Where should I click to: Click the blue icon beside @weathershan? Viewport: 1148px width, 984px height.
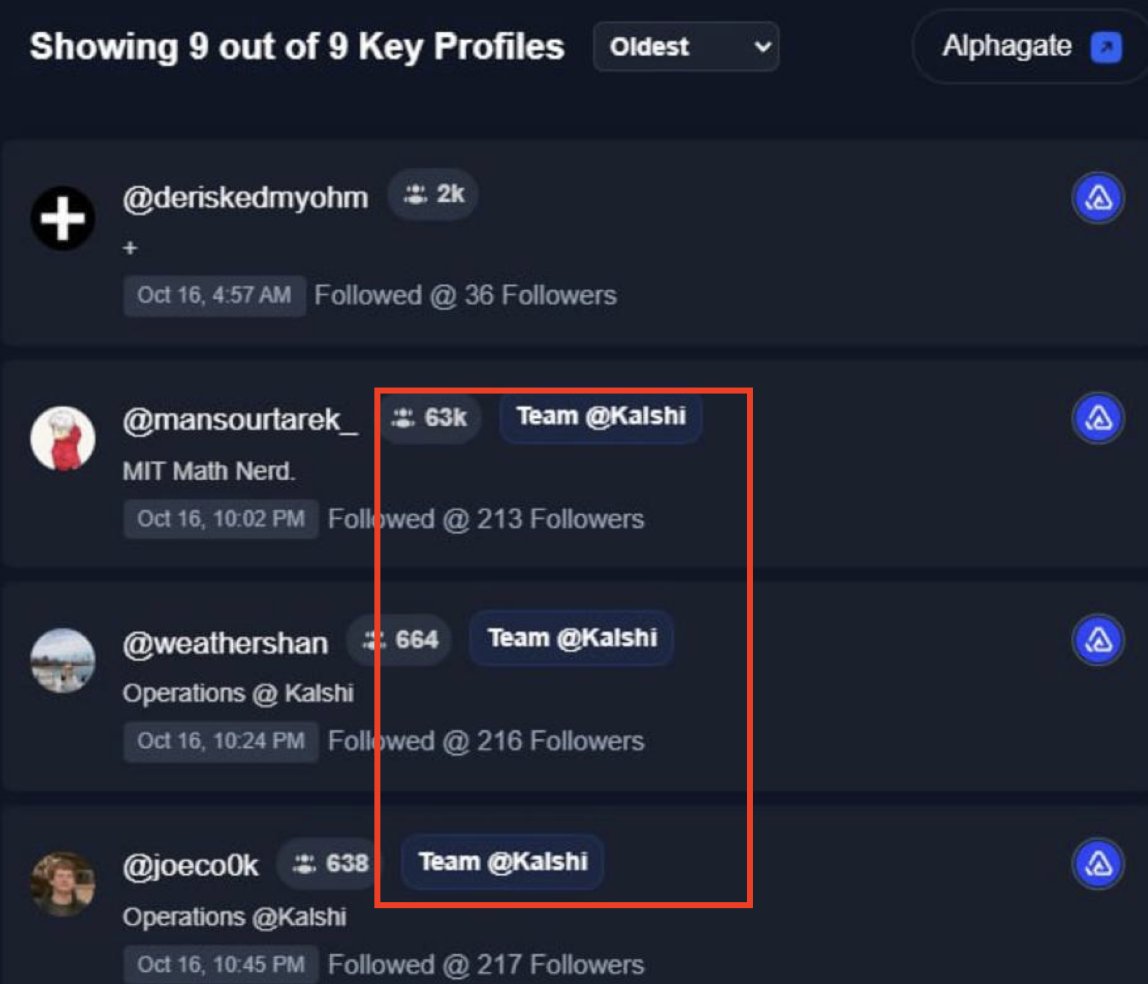tap(1098, 640)
